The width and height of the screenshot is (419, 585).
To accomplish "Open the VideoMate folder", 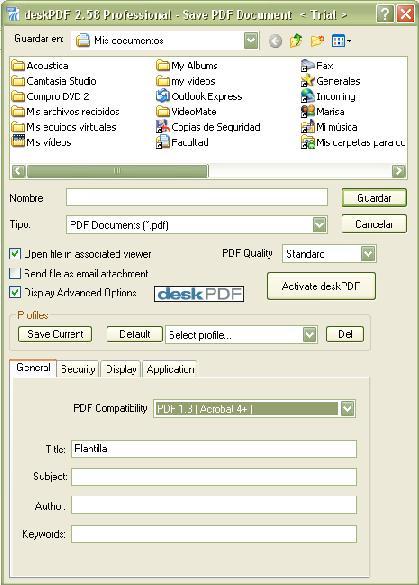I will pos(186,112).
